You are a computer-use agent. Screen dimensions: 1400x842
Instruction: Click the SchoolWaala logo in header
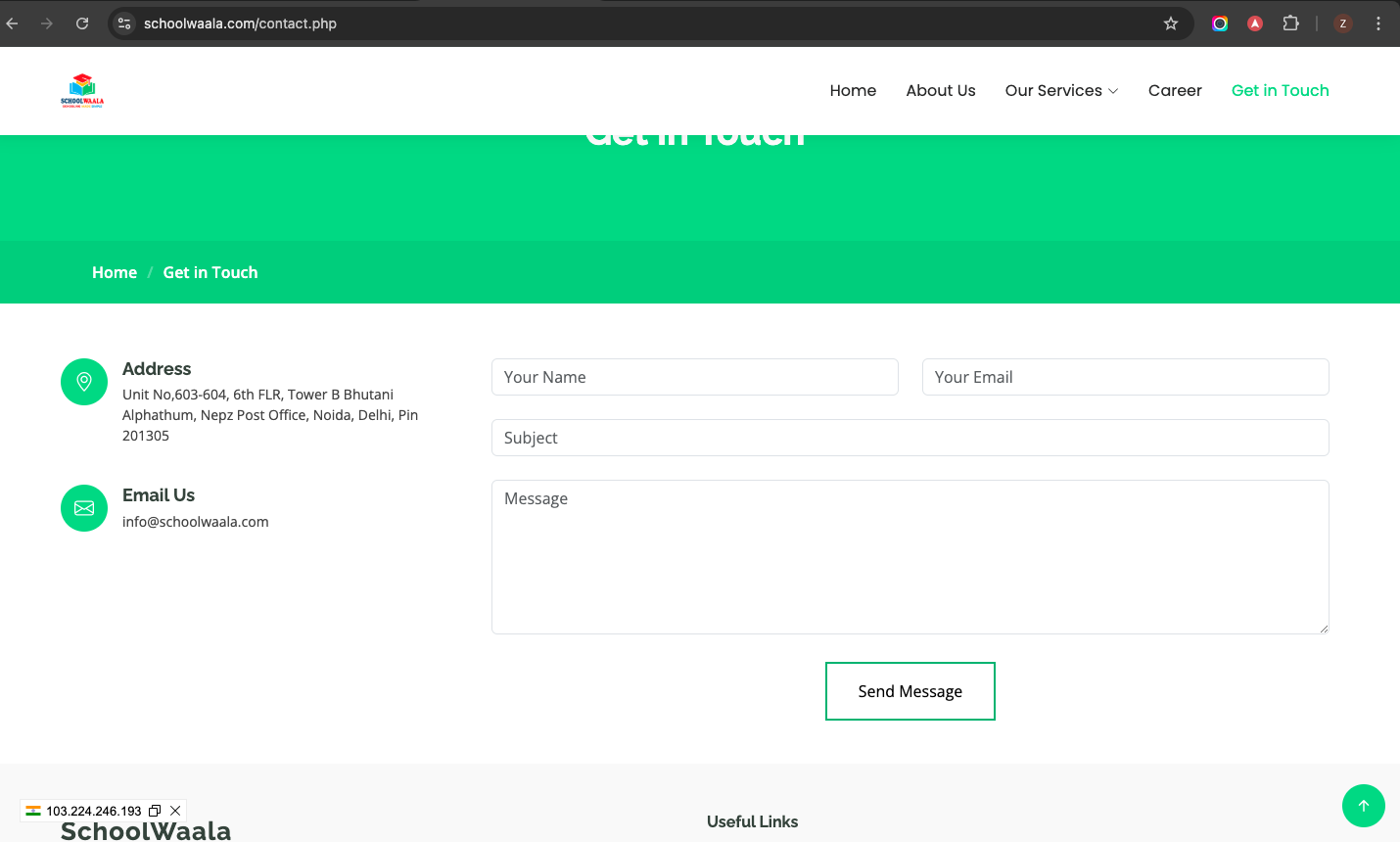click(x=82, y=90)
